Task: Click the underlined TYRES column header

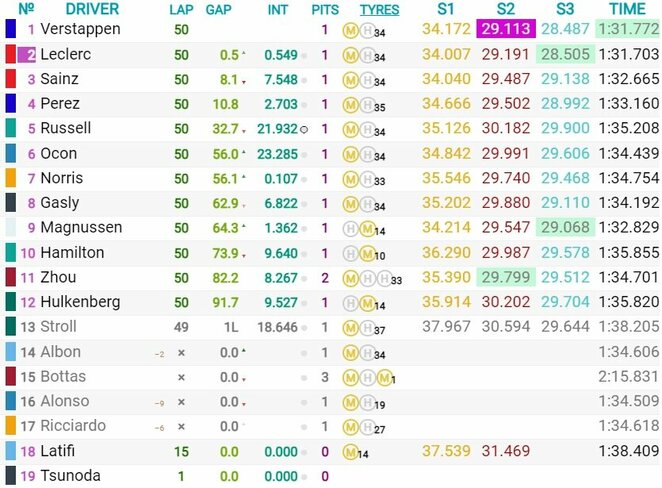Action: (x=379, y=10)
